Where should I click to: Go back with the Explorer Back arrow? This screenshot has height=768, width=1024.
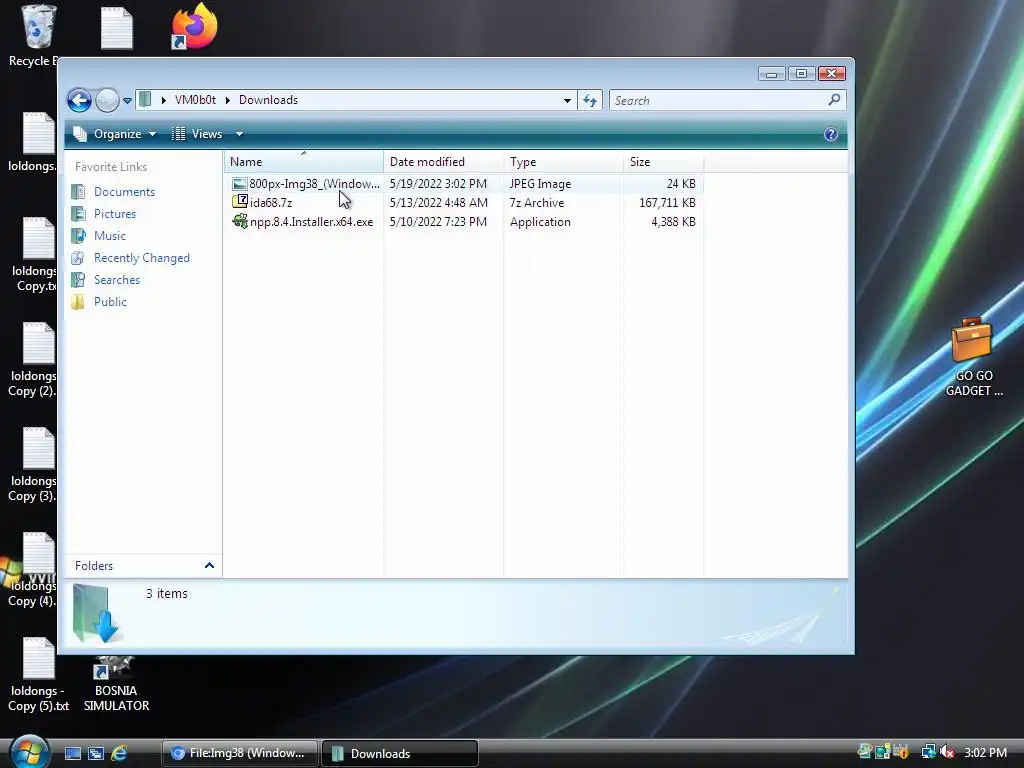(x=79, y=101)
